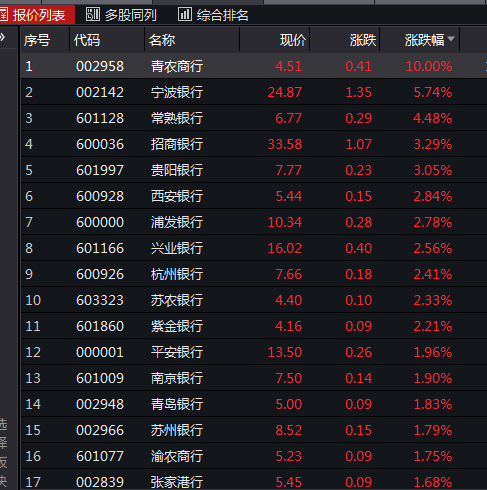Image resolution: width=487 pixels, height=490 pixels.
Task: Click stock code 000001
Action: pos(100,352)
